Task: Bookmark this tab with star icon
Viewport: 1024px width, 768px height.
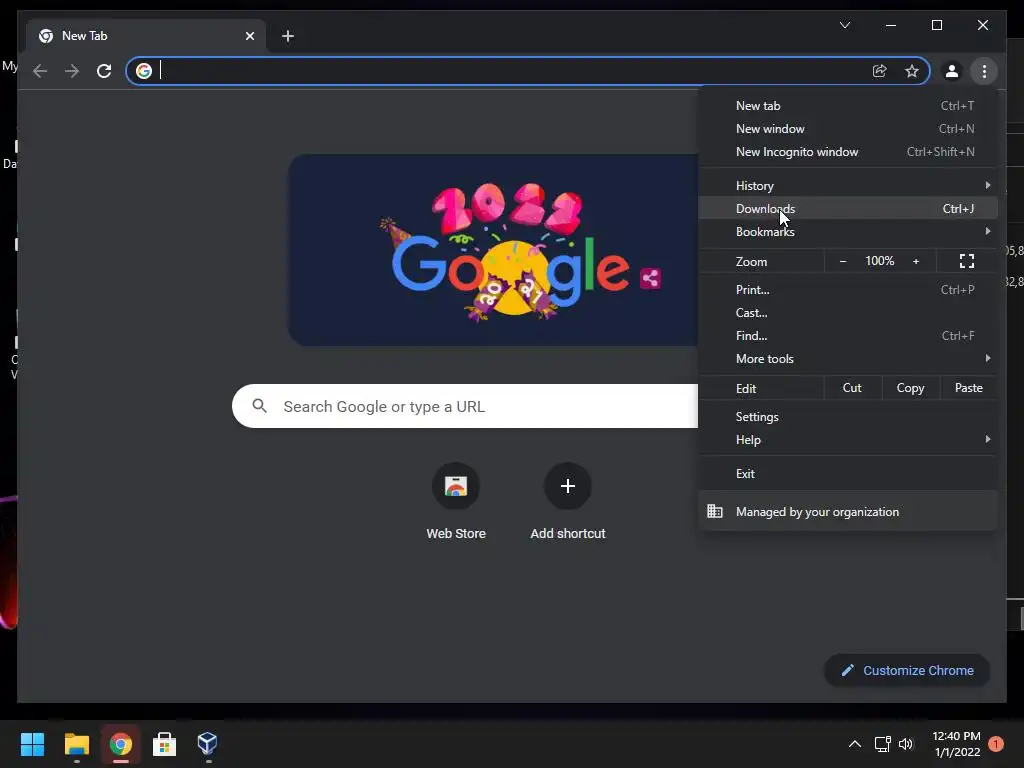Action: click(912, 71)
